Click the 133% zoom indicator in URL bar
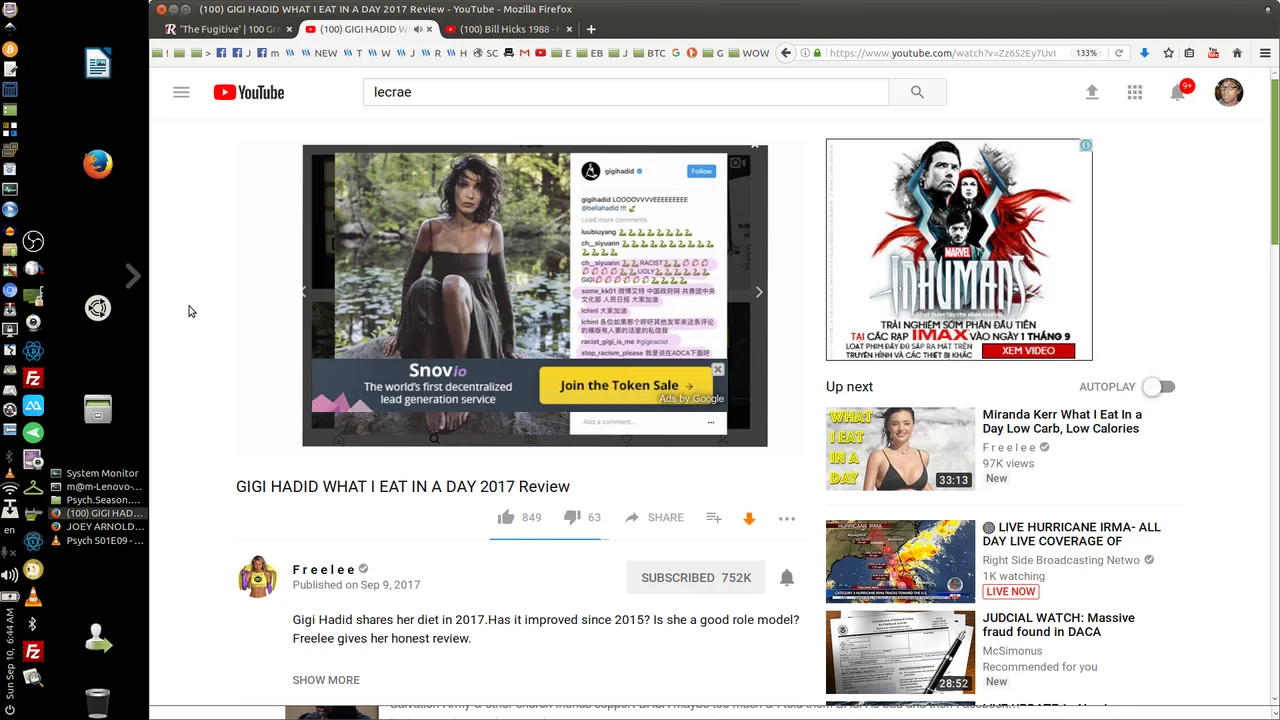 coord(1087,53)
